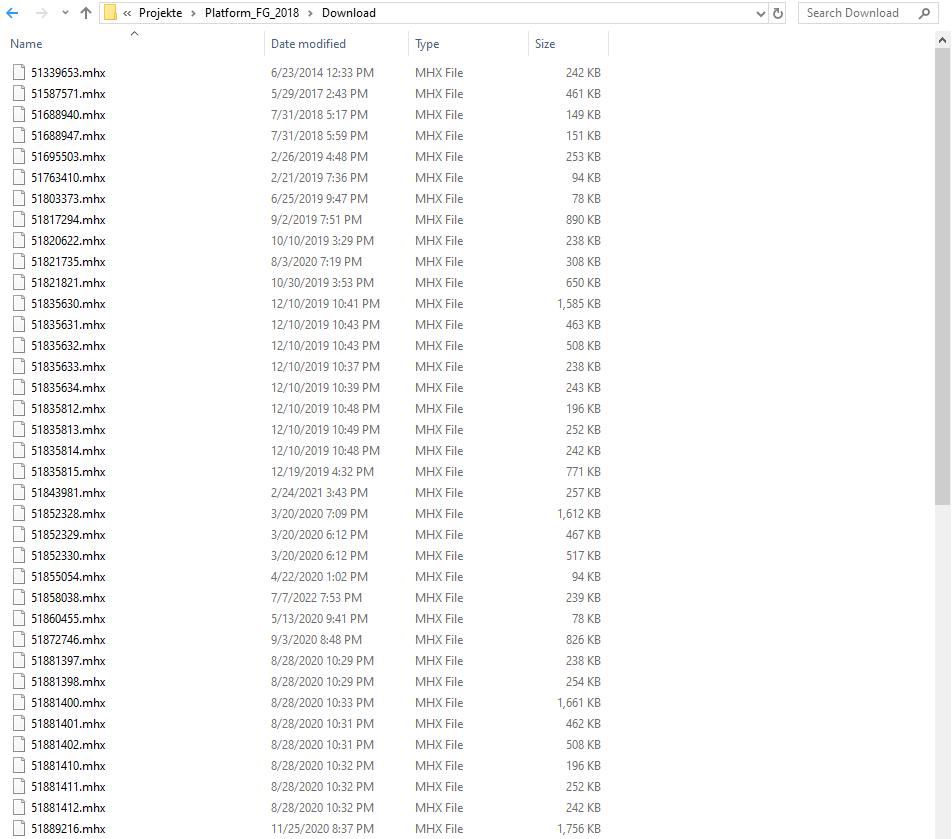This screenshot has width=952, height=839.
Task: Click the Forward navigation arrow
Action: pyautogui.click(x=41, y=13)
